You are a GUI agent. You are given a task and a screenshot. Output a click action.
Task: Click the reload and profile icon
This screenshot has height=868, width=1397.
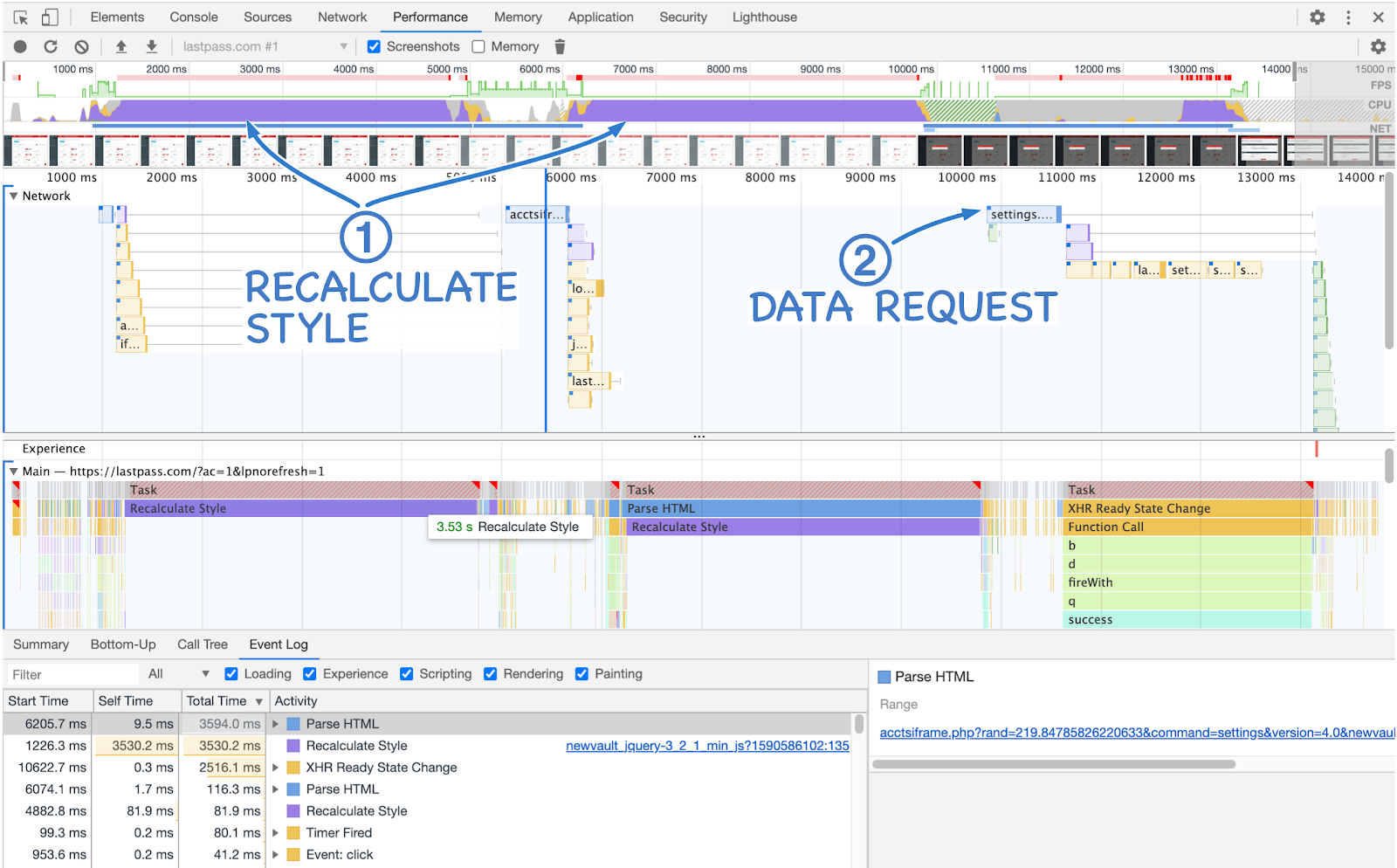(x=51, y=46)
